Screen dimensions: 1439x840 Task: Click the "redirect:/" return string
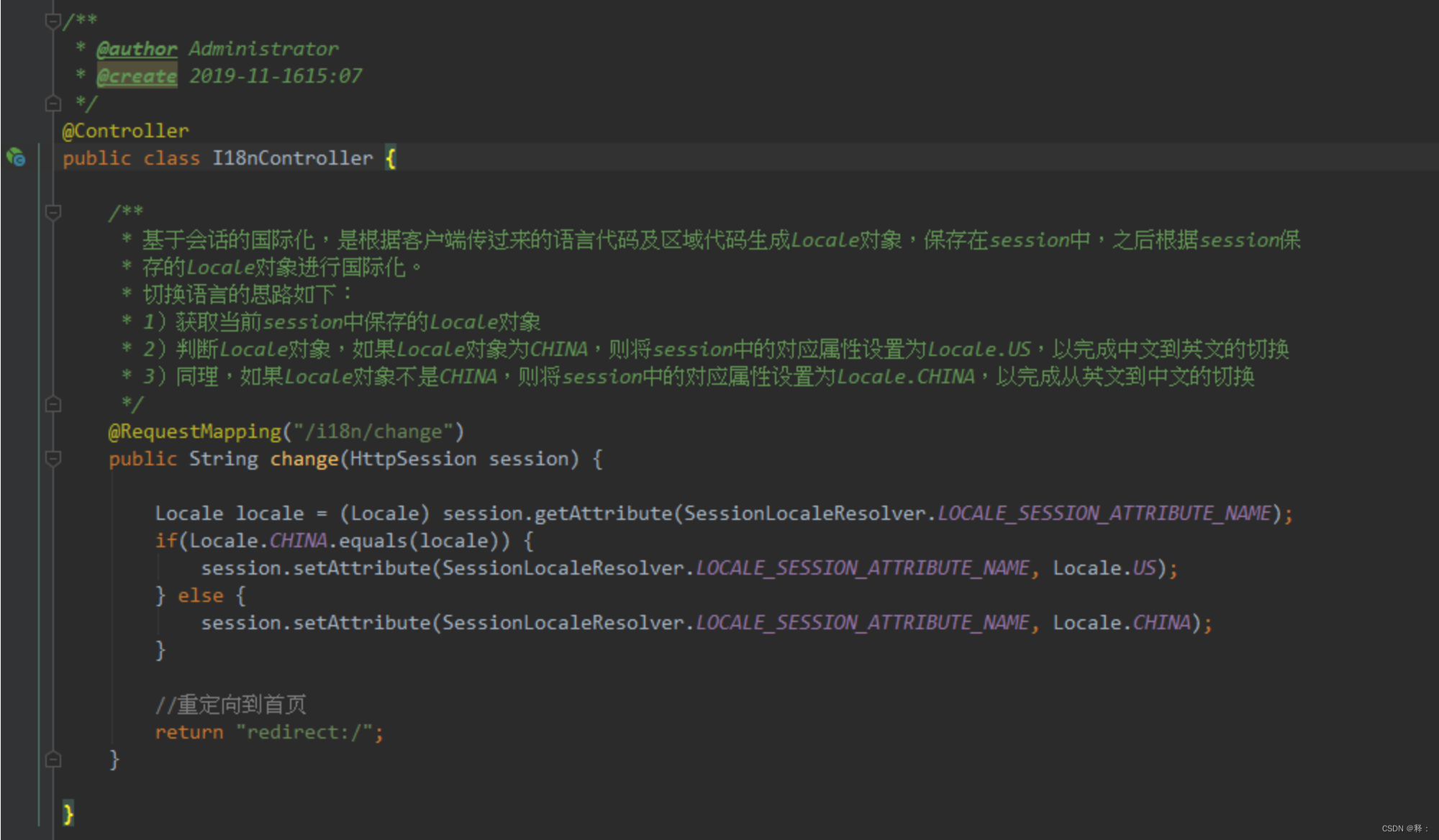coord(304,732)
